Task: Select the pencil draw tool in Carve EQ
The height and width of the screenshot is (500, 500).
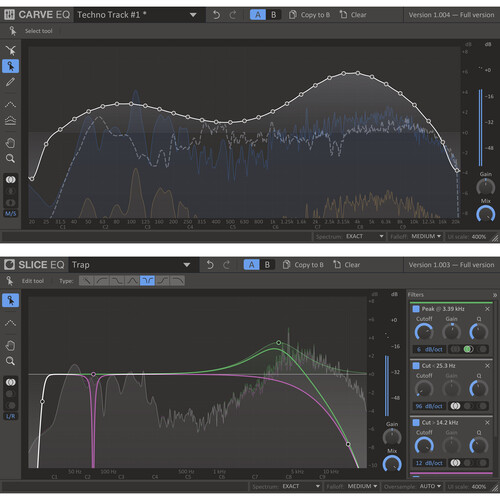Action: [x=10, y=82]
